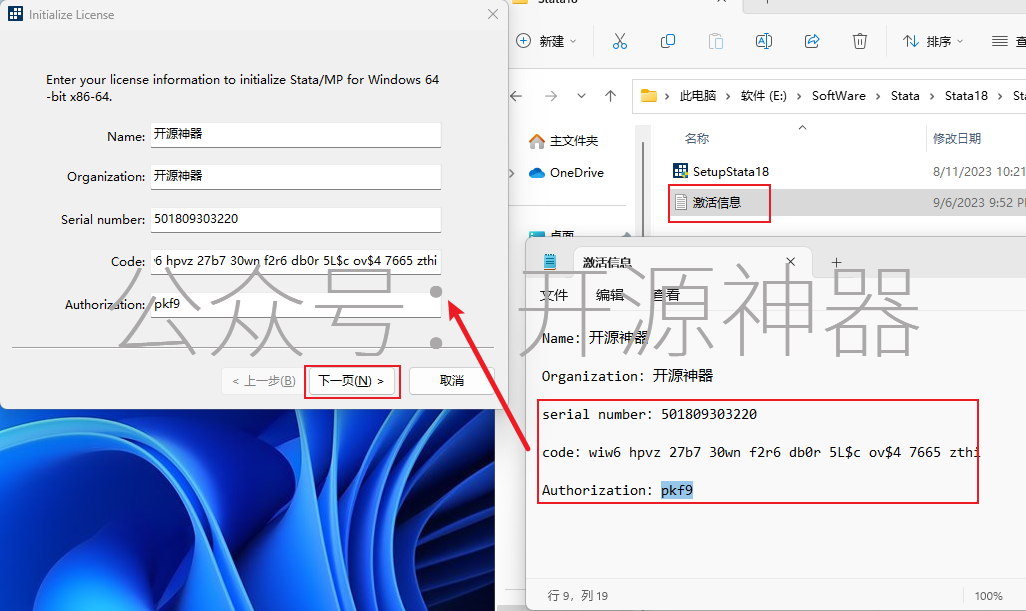Navigate to Stata breadcrumb folder
Screen dimensions: 1026x611
[x=905, y=96]
